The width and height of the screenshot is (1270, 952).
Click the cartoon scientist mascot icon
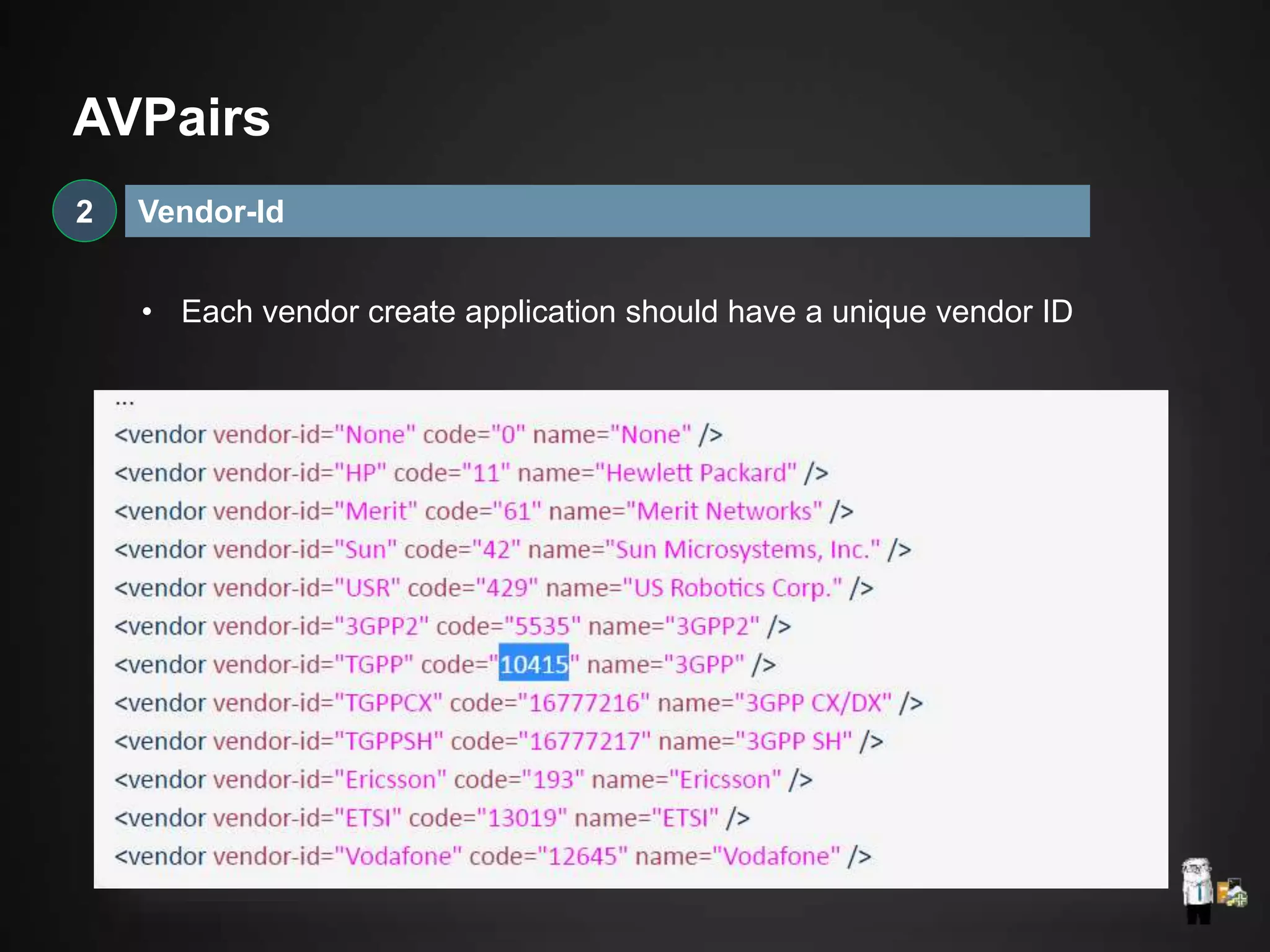pyautogui.click(x=1196, y=889)
